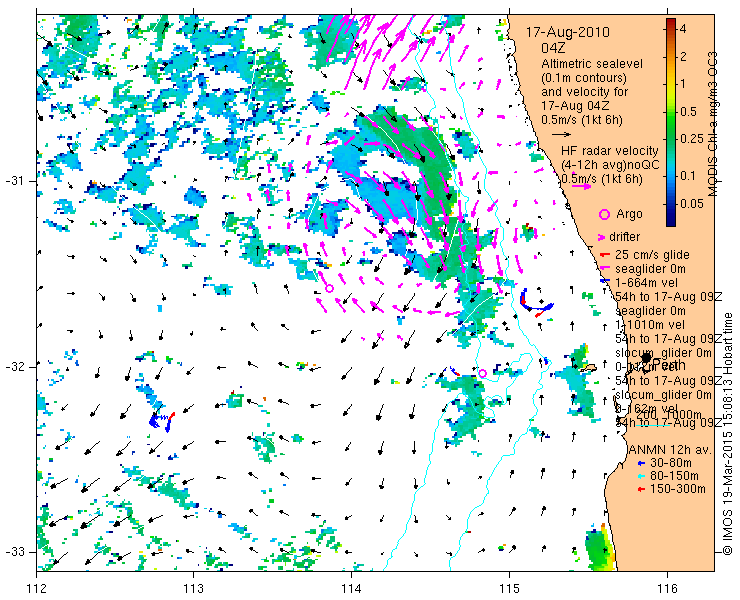Screen dimensions: 740x600
Task: Click the drifter legend label
Action: tap(624, 237)
